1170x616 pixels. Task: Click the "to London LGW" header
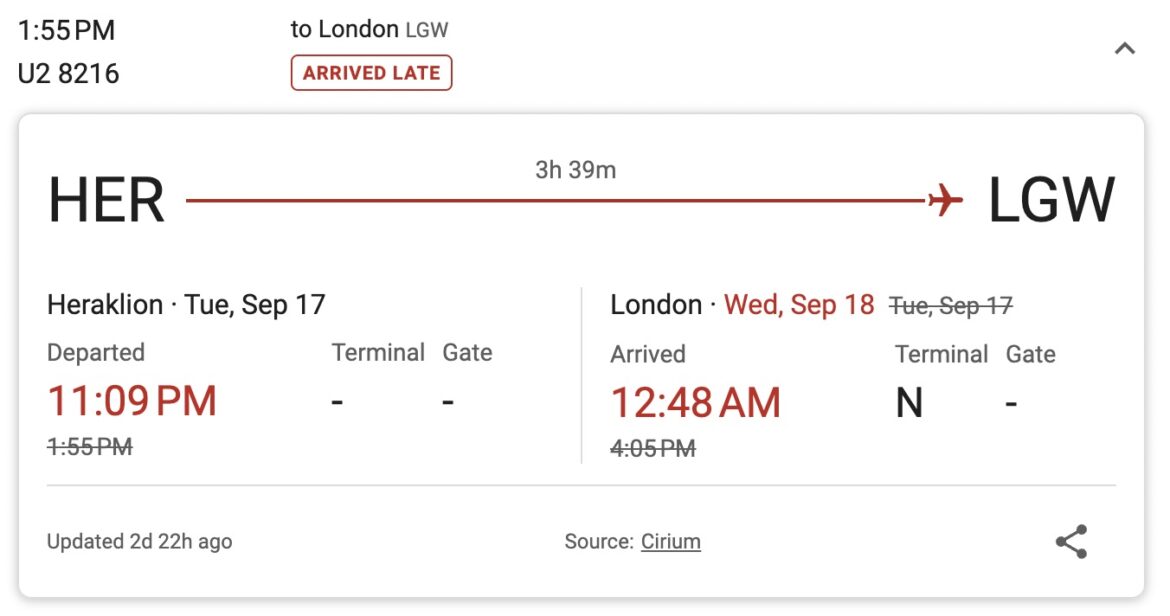[369, 30]
